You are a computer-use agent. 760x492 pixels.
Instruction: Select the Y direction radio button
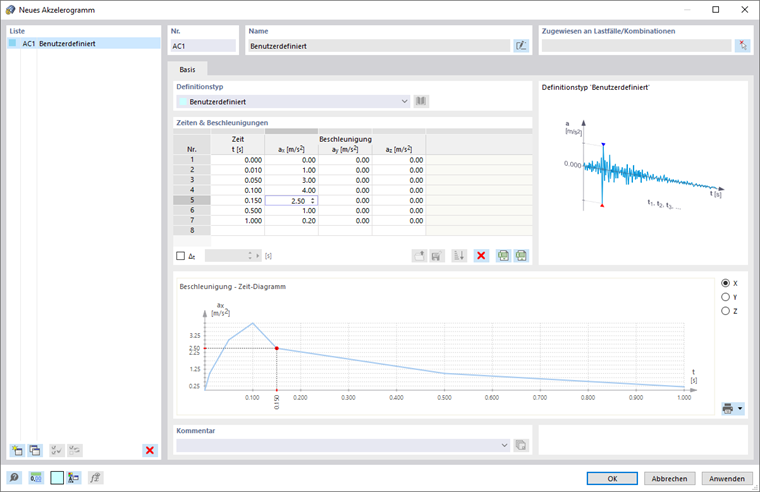pos(725,297)
